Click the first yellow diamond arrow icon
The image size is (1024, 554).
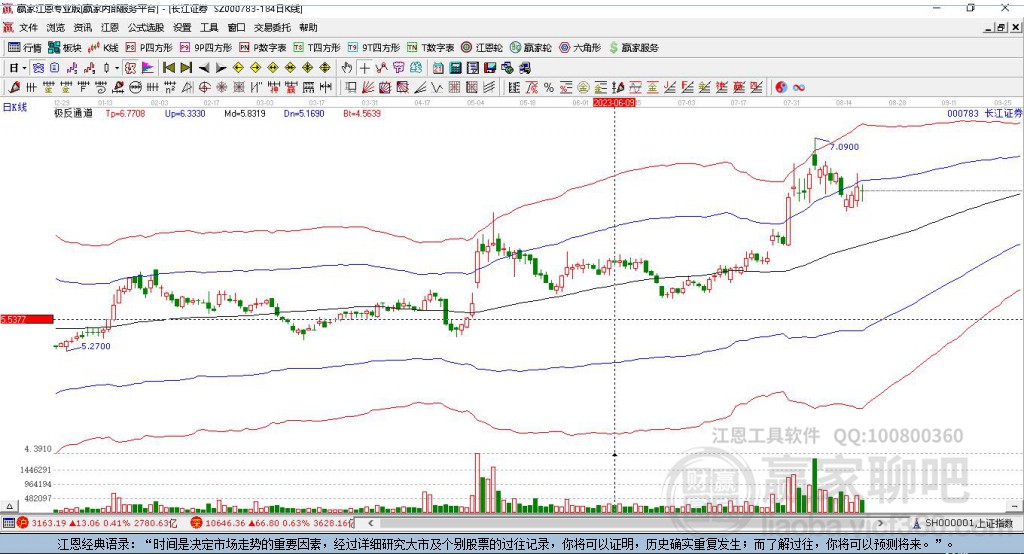(238, 68)
